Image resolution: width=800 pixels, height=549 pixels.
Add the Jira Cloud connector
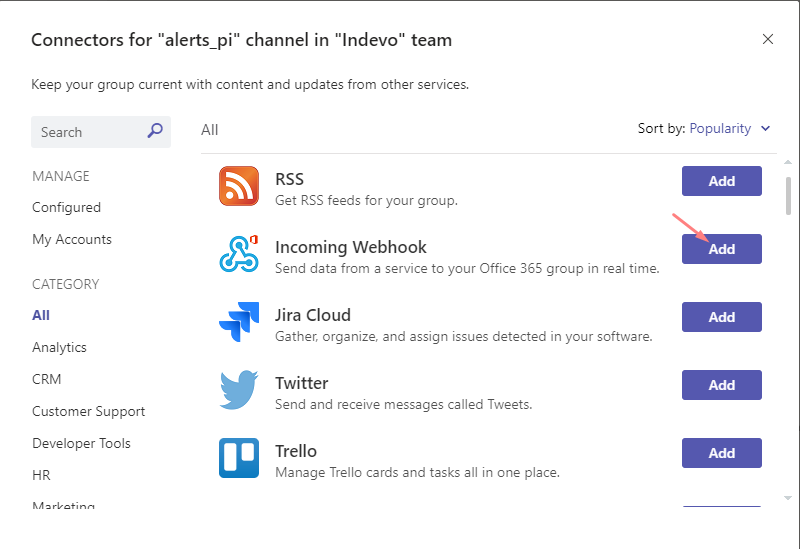click(721, 317)
